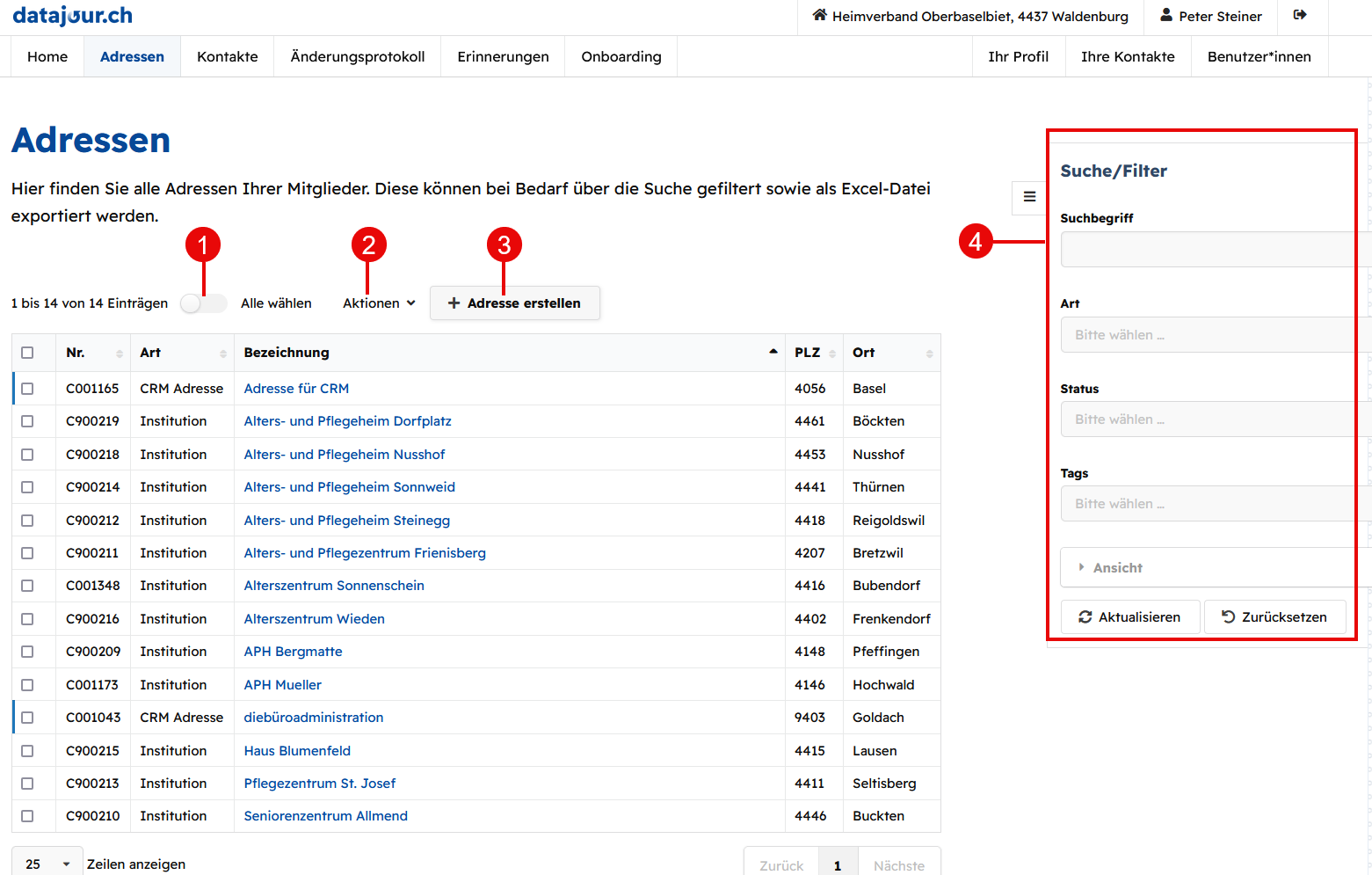Sort the table by the Nr. column

(92, 353)
